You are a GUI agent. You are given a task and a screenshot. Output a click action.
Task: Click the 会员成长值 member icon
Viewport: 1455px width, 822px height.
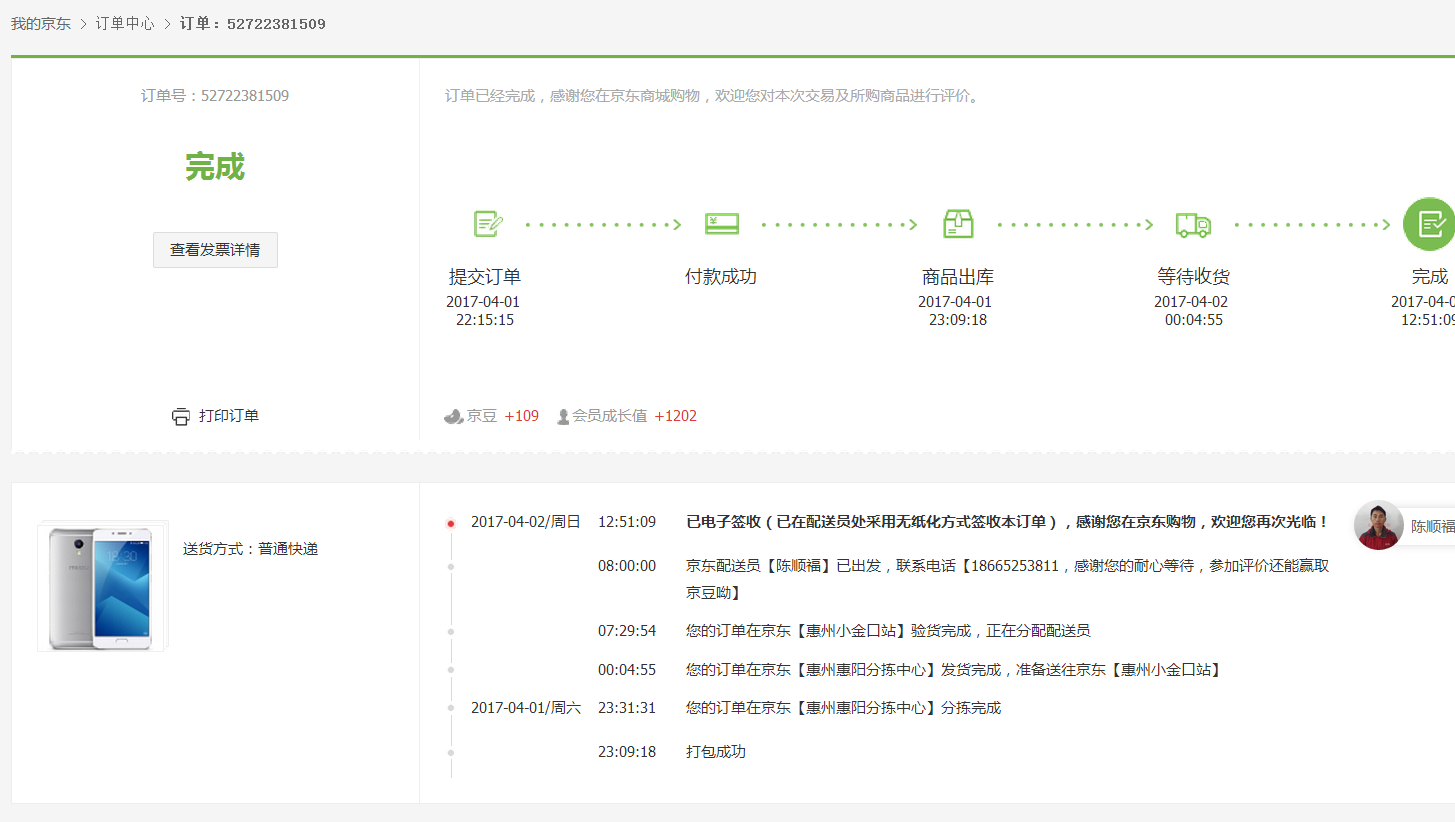(x=563, y=416)
